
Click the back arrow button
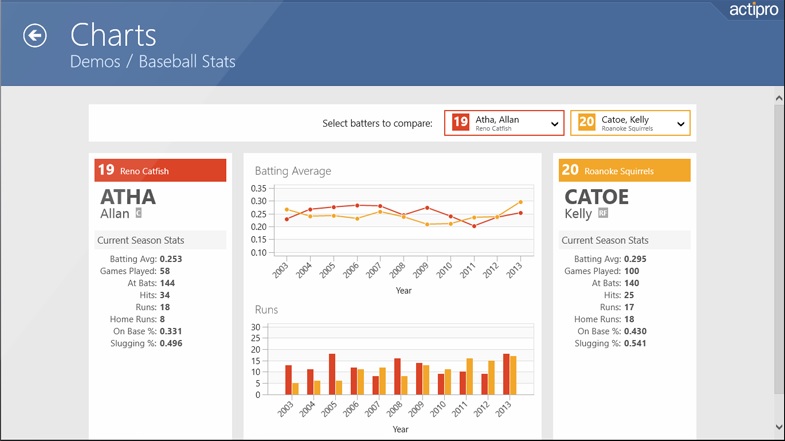35,36
